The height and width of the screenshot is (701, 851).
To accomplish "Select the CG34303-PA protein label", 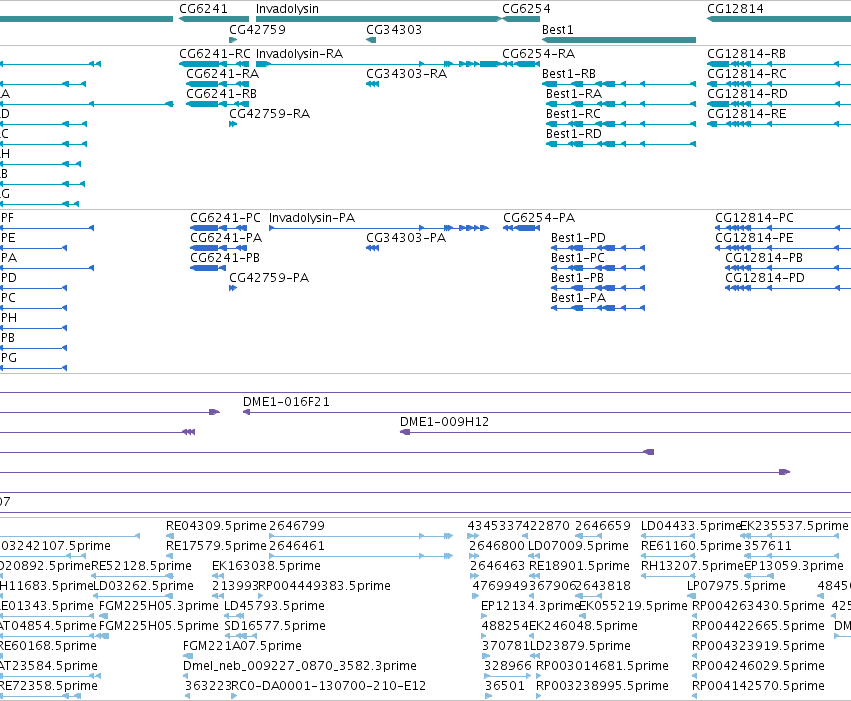I will [405, 238].
